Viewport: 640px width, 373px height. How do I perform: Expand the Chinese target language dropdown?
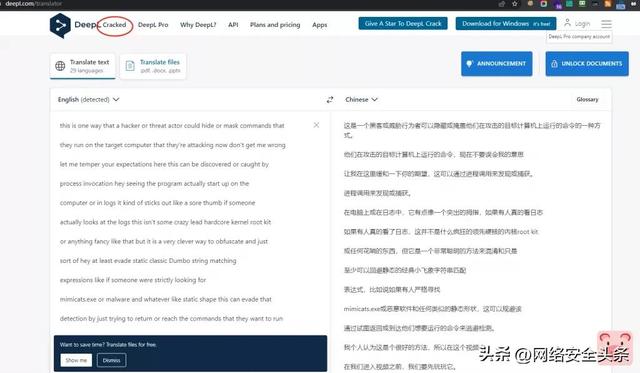tap(361, 100)
